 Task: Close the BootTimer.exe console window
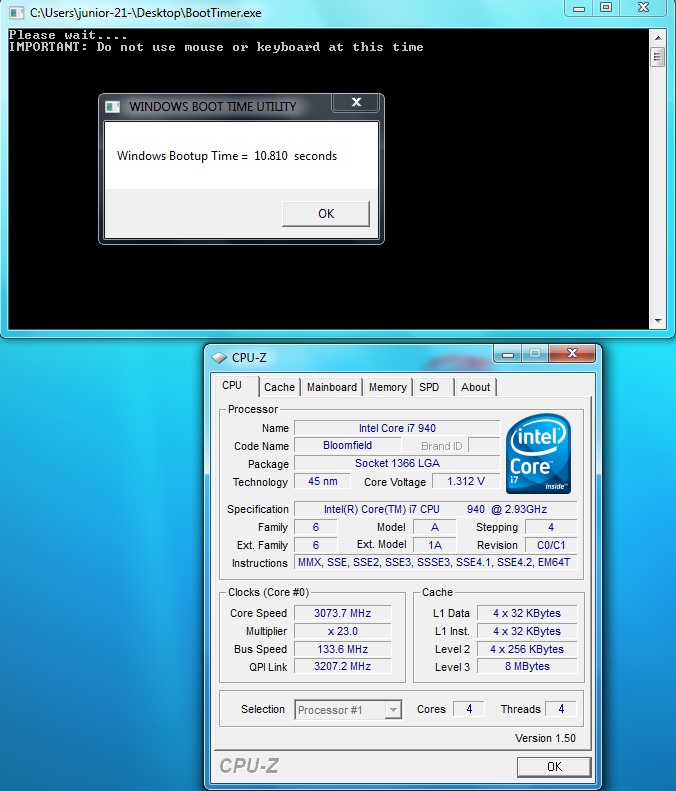643,8
